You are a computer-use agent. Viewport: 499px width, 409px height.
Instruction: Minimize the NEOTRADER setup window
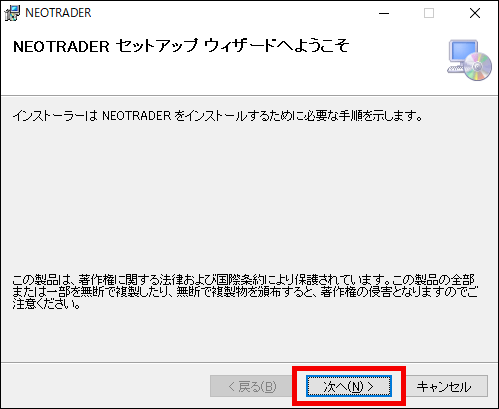coord(384,13)
